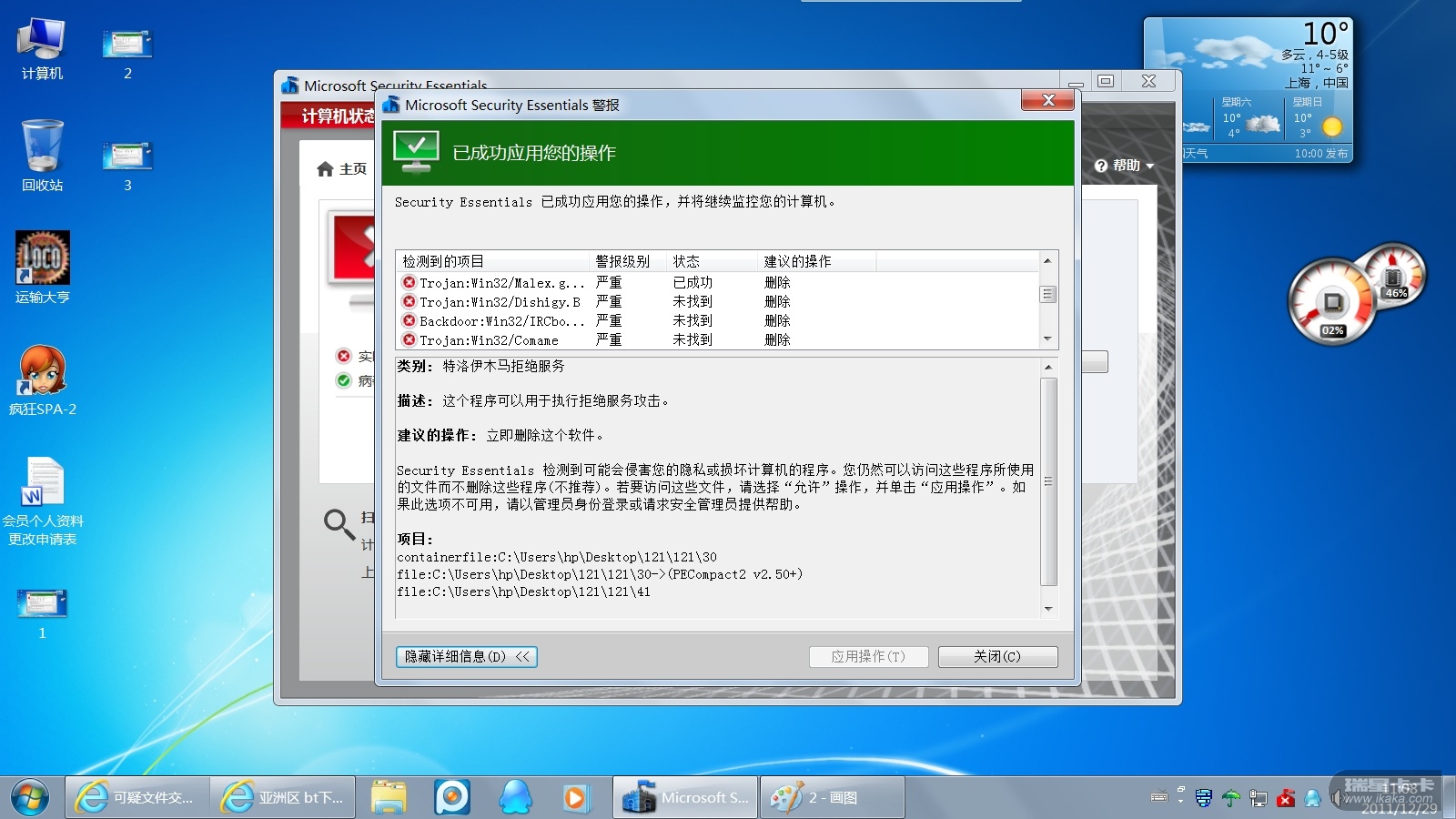Click the containerfile path line
The height and width of the screenshot is (819, 1456).
[x=557, y=557]
